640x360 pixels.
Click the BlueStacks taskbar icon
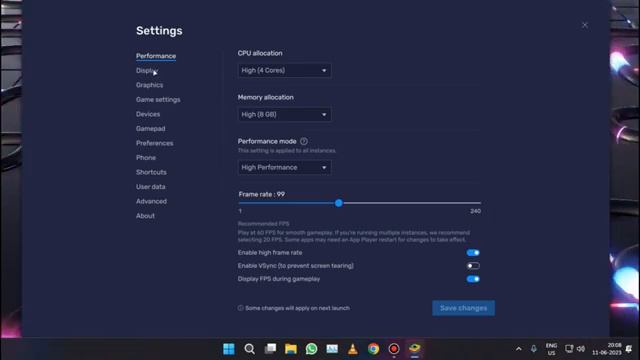pyautogui.click(x=414, y=349)
